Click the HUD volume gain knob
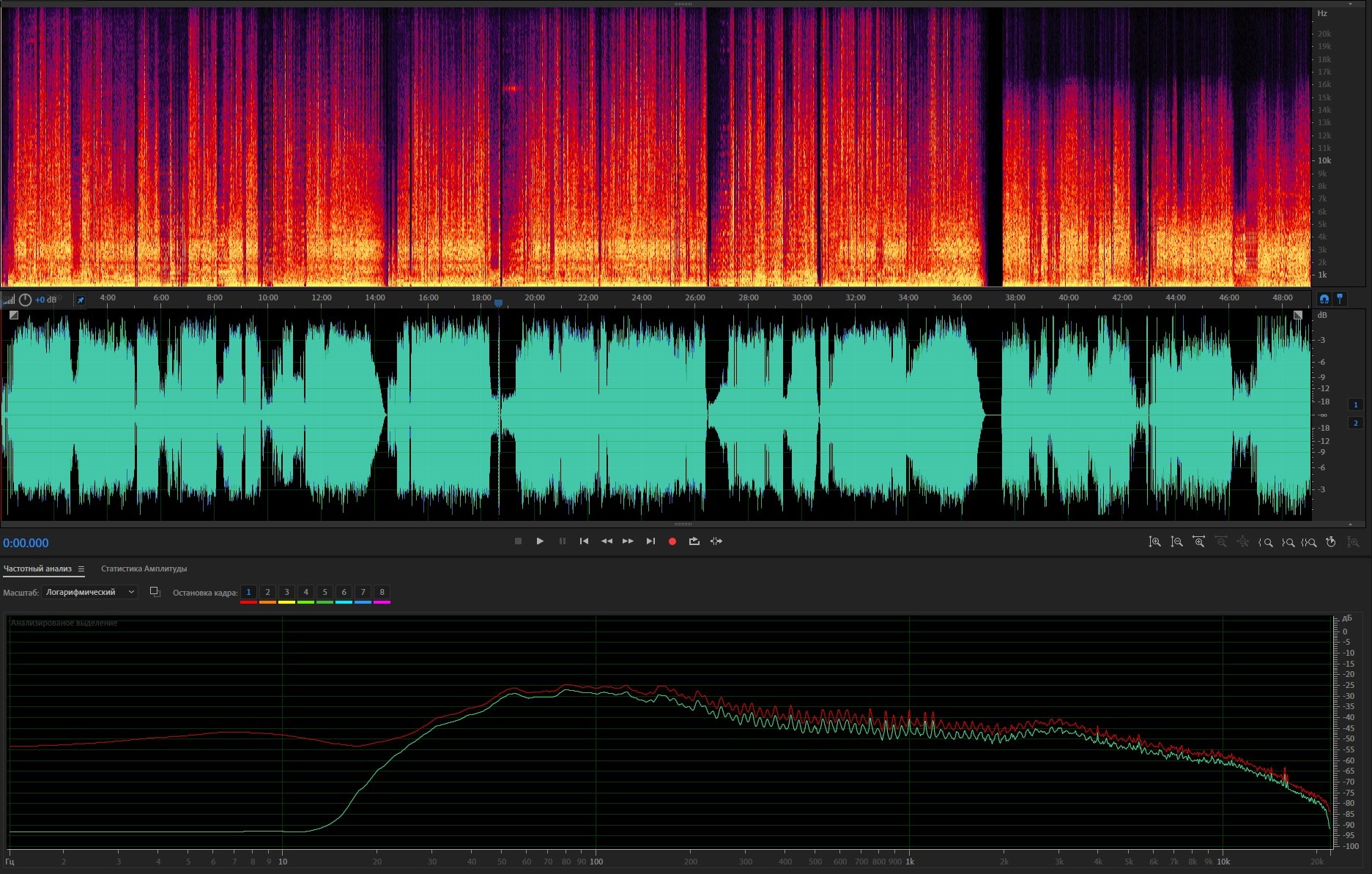1372x874 pixels. click(26, 300)
